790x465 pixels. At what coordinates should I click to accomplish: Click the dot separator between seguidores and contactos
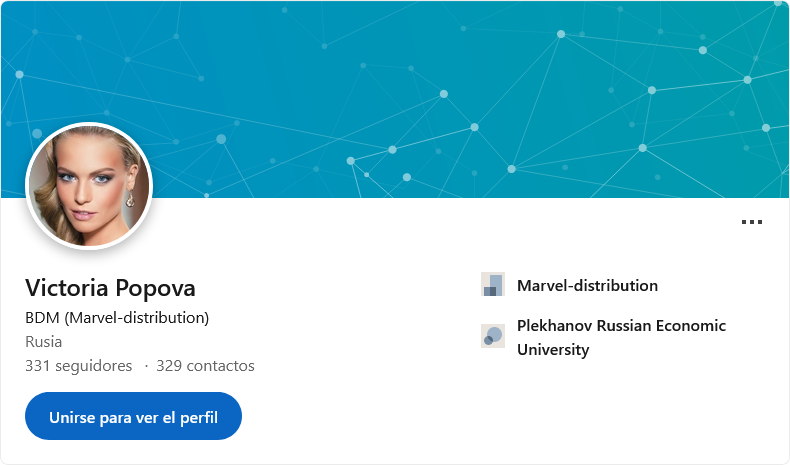(x=146, y=367)
